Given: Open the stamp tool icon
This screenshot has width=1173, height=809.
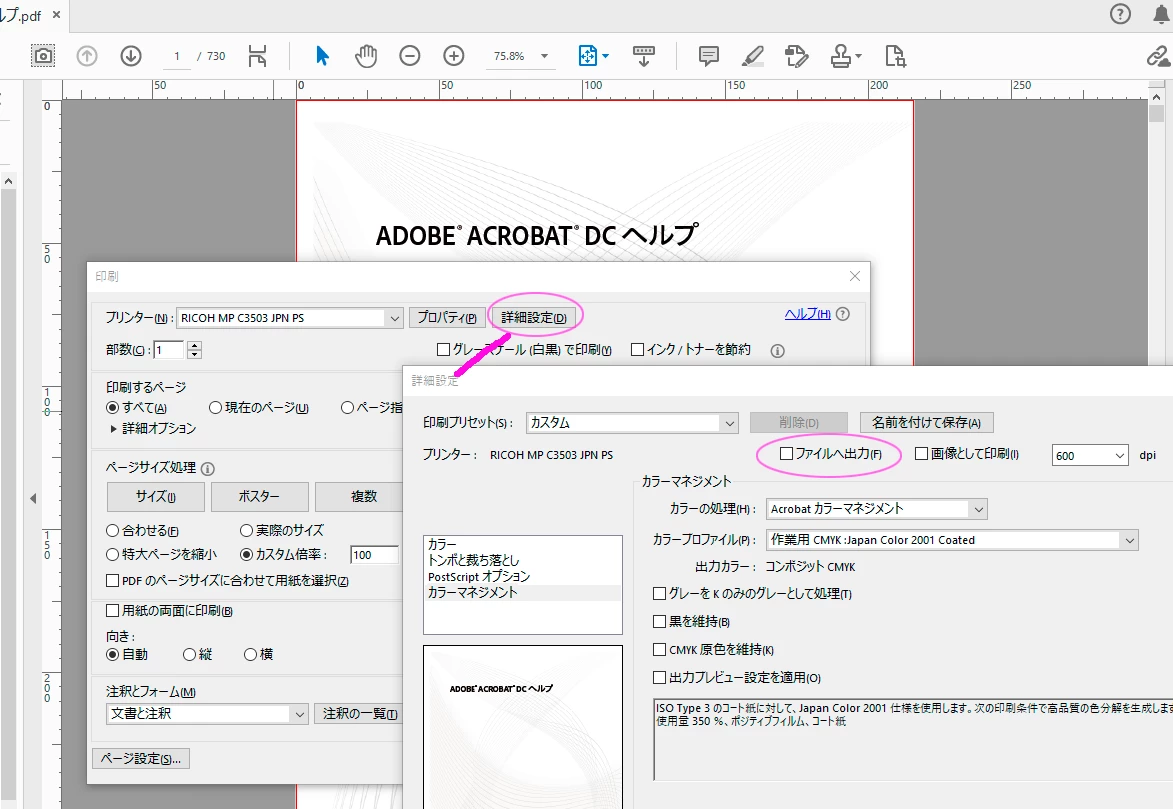Looking at the screenshot, I should pyautogui.click(x=841, y=56).
